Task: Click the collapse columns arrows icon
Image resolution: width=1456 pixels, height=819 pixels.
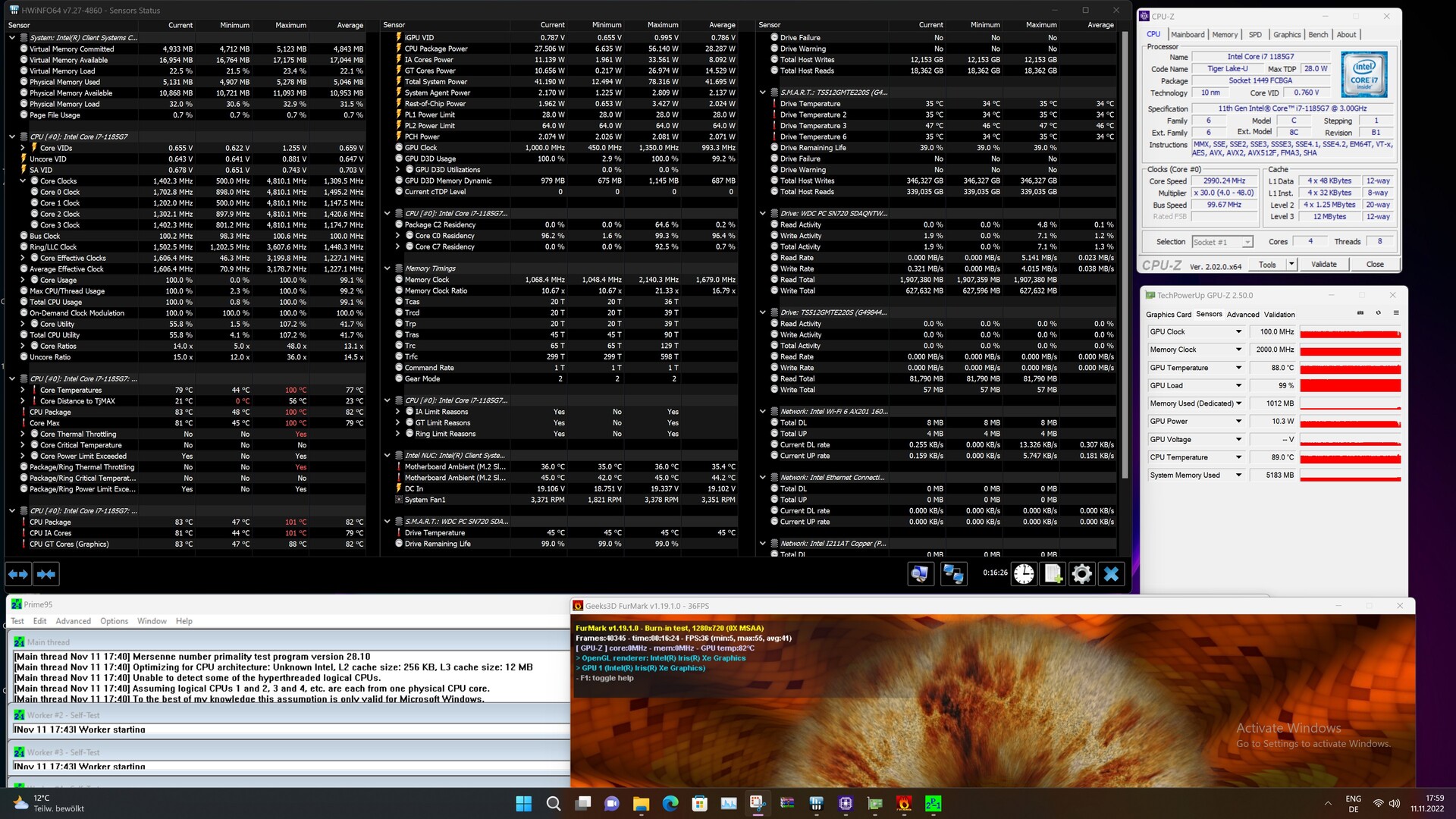Action: click(x=46, y=574)
